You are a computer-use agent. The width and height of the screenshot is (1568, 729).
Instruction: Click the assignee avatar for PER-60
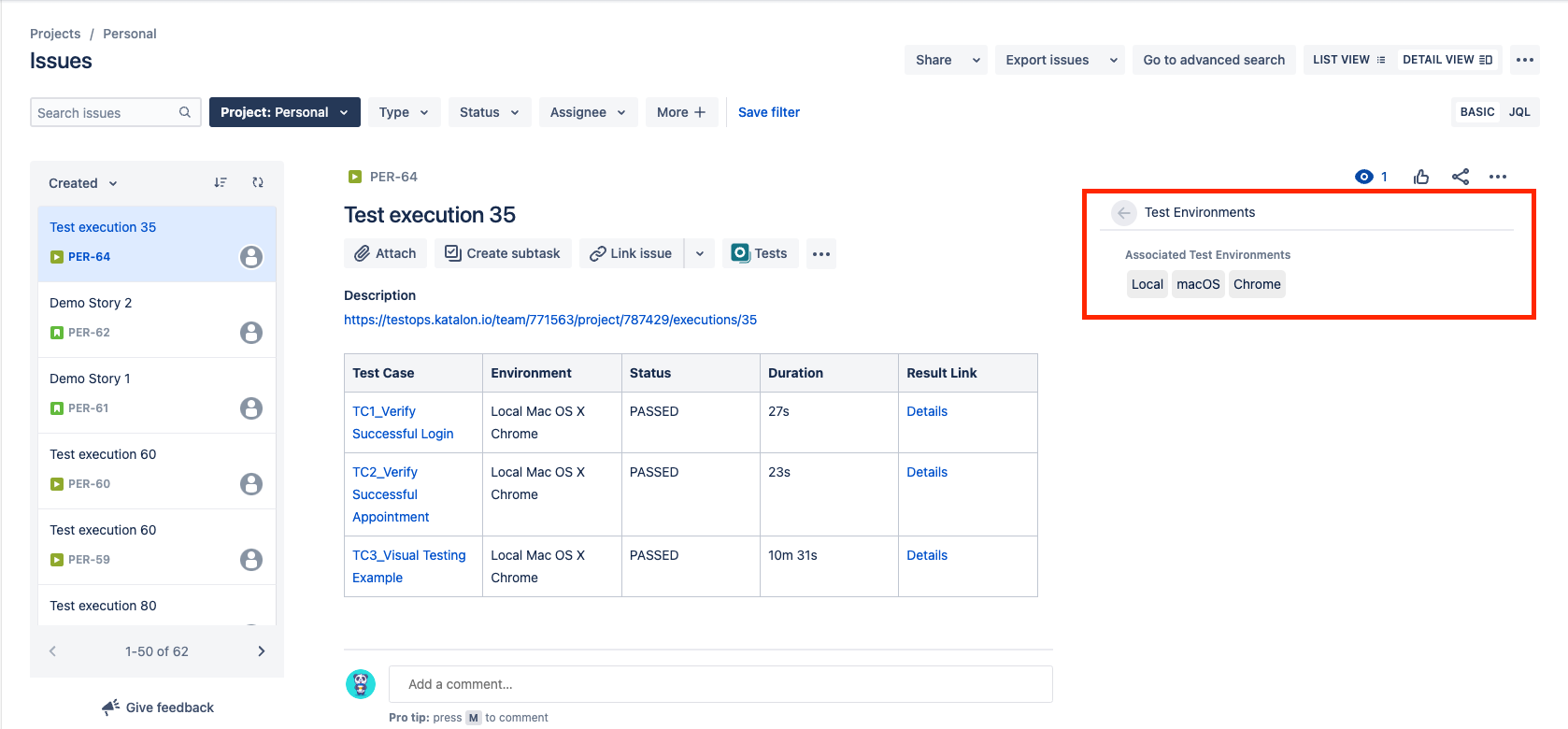tap(251, 484)
